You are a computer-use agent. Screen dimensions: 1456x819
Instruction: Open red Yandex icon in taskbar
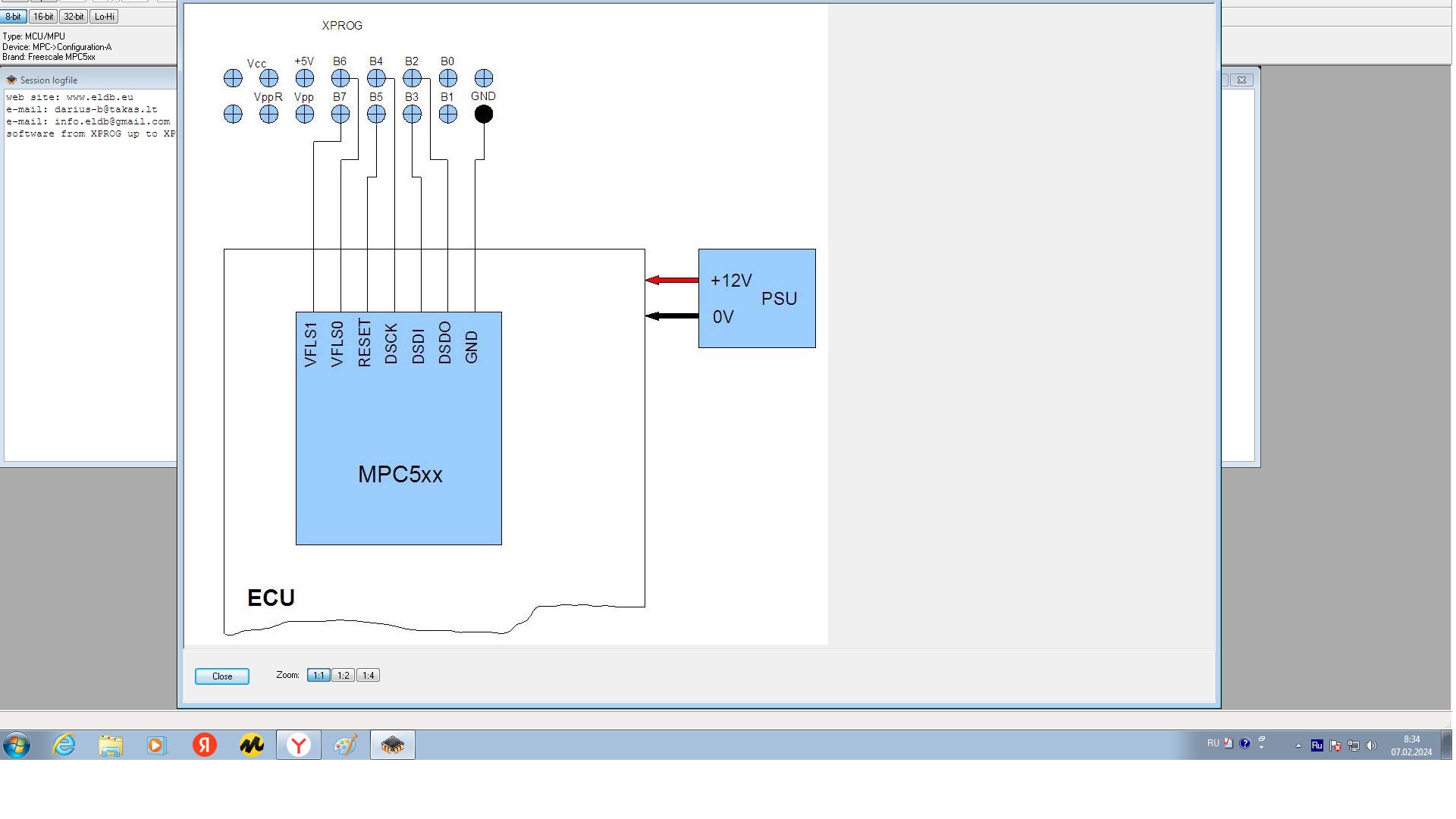pos(204,745)
